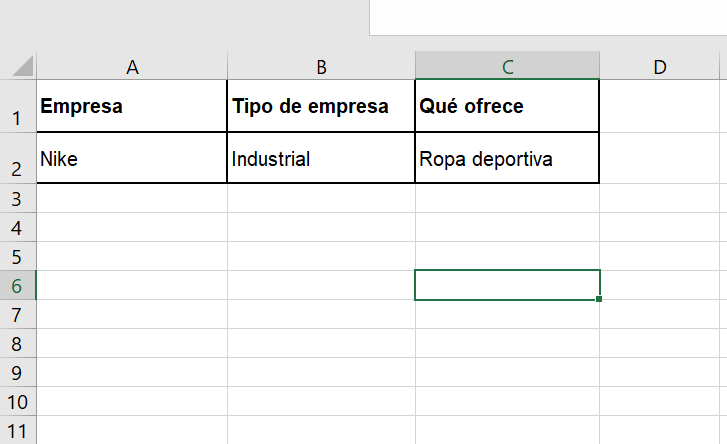Click the "Empresa" header cell

pos(132,106)
